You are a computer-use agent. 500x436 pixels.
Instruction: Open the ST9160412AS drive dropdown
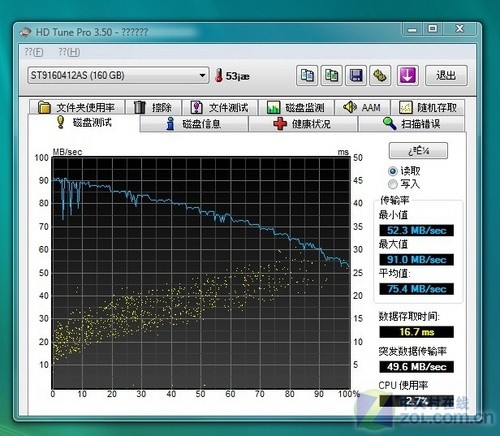118,75
